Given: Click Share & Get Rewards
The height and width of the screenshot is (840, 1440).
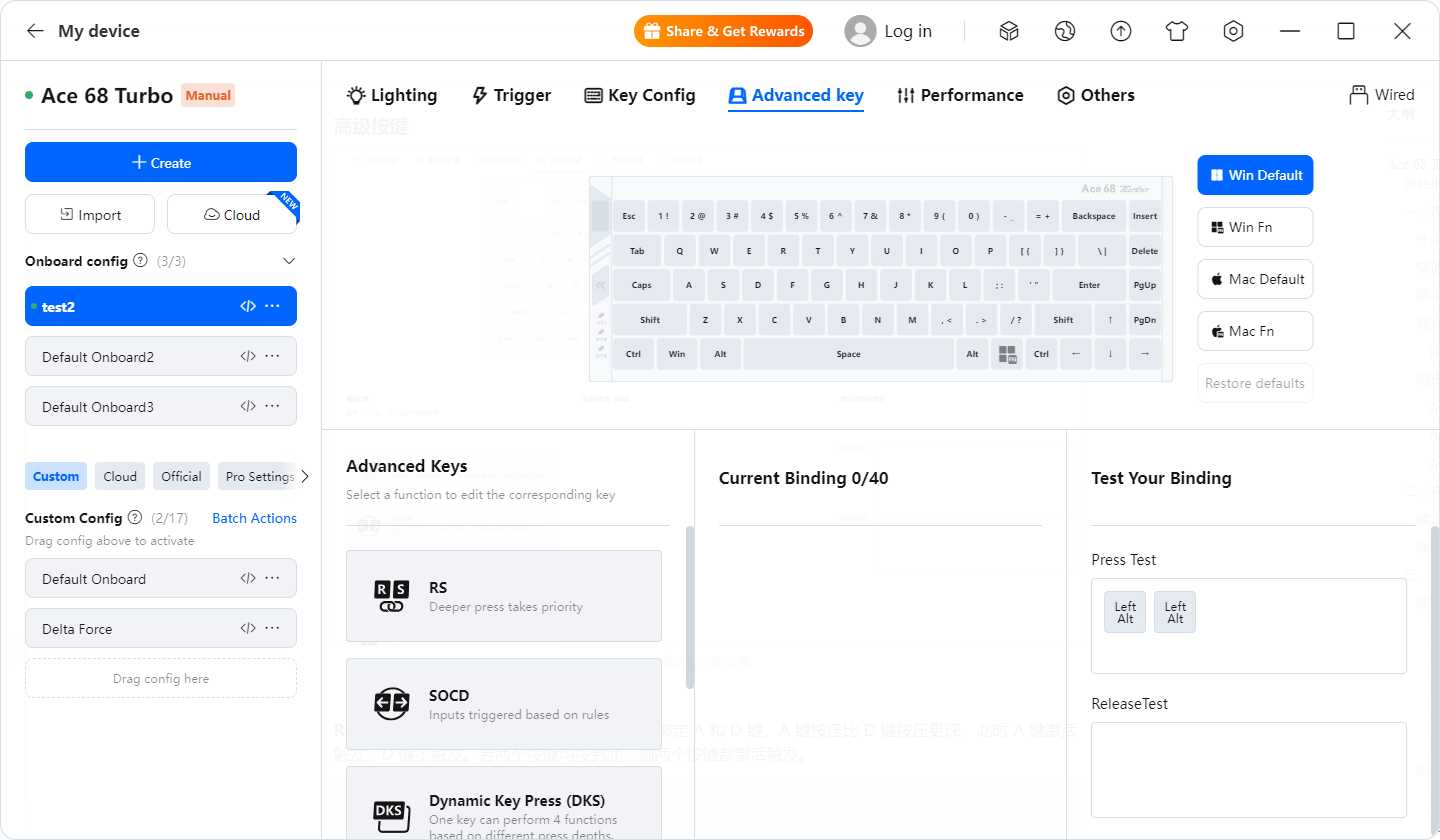Looking at the screenshot, I should (x=723, y=31).
